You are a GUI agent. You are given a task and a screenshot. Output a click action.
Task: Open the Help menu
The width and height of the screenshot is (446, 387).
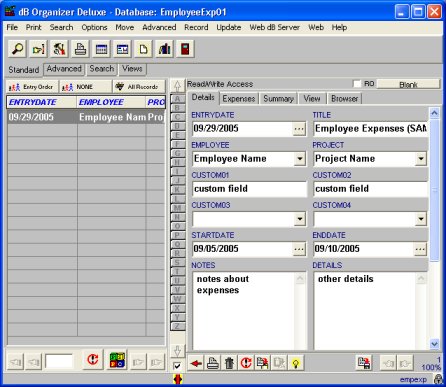click(x=339, y=27)
